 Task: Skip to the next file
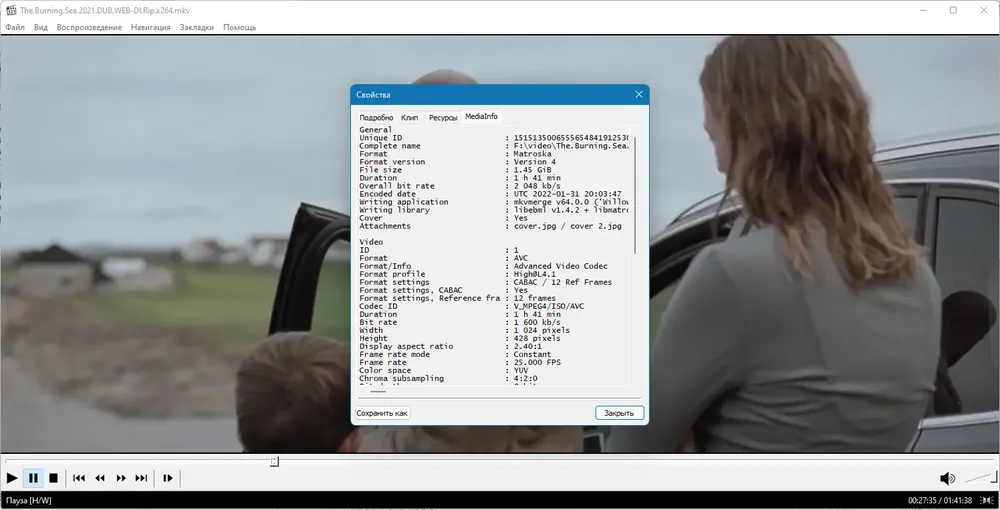click(x=142, y=477)
